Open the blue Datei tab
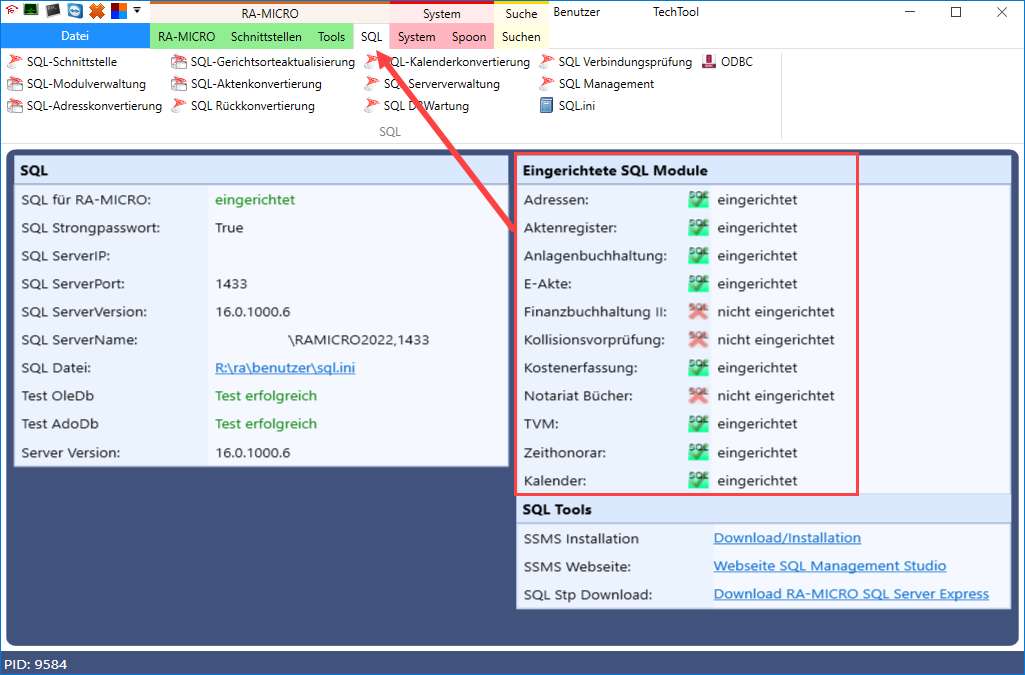The width and height of the screenshot is (1025, 675). point(75,36)
